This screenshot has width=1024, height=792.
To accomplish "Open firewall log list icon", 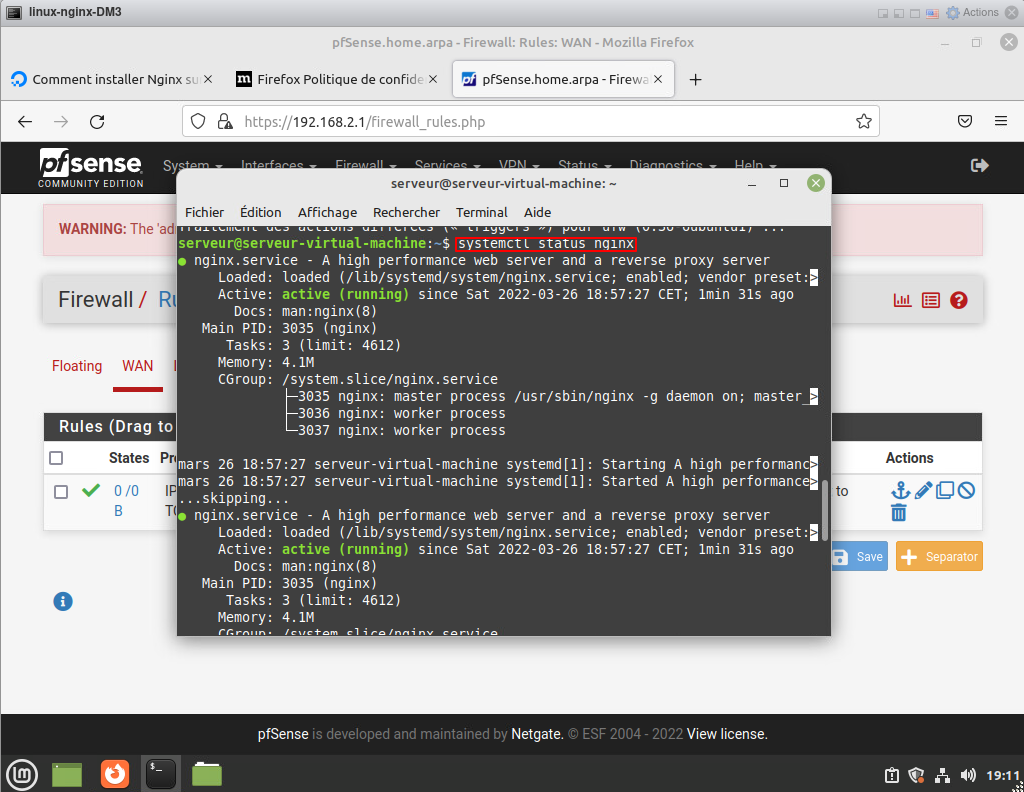I will (931, 300).
